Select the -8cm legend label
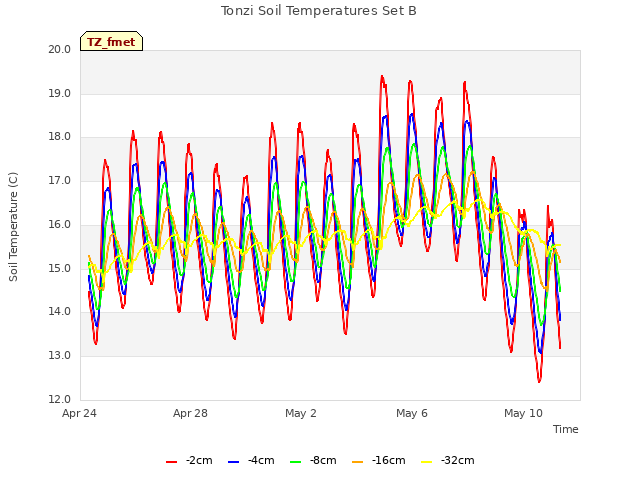Image resolution: width=640 pixels, height=480 pixels. 323,460
